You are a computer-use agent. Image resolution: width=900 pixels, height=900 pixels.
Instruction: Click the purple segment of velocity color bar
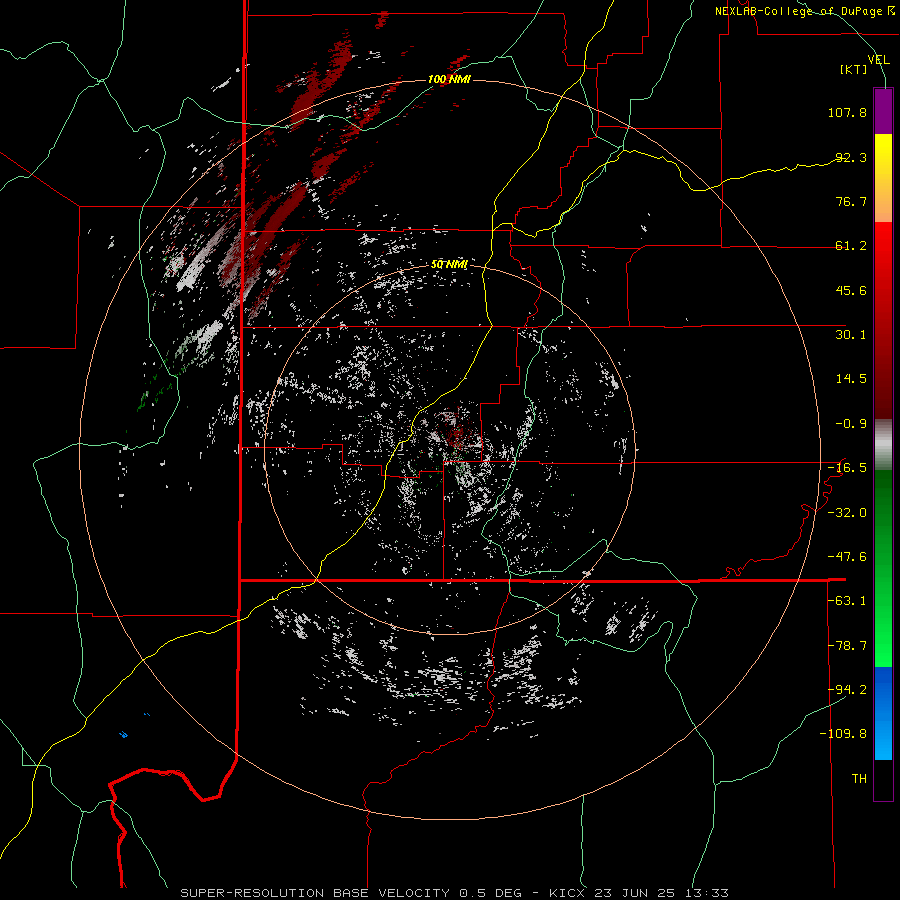click(x=883, y=111)
